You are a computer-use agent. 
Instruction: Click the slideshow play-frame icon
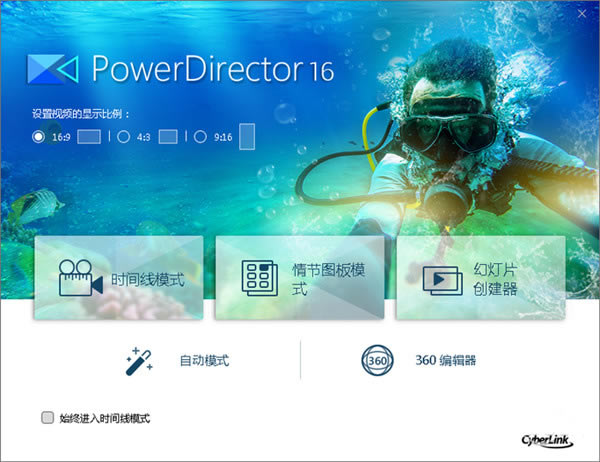(443, 281)
